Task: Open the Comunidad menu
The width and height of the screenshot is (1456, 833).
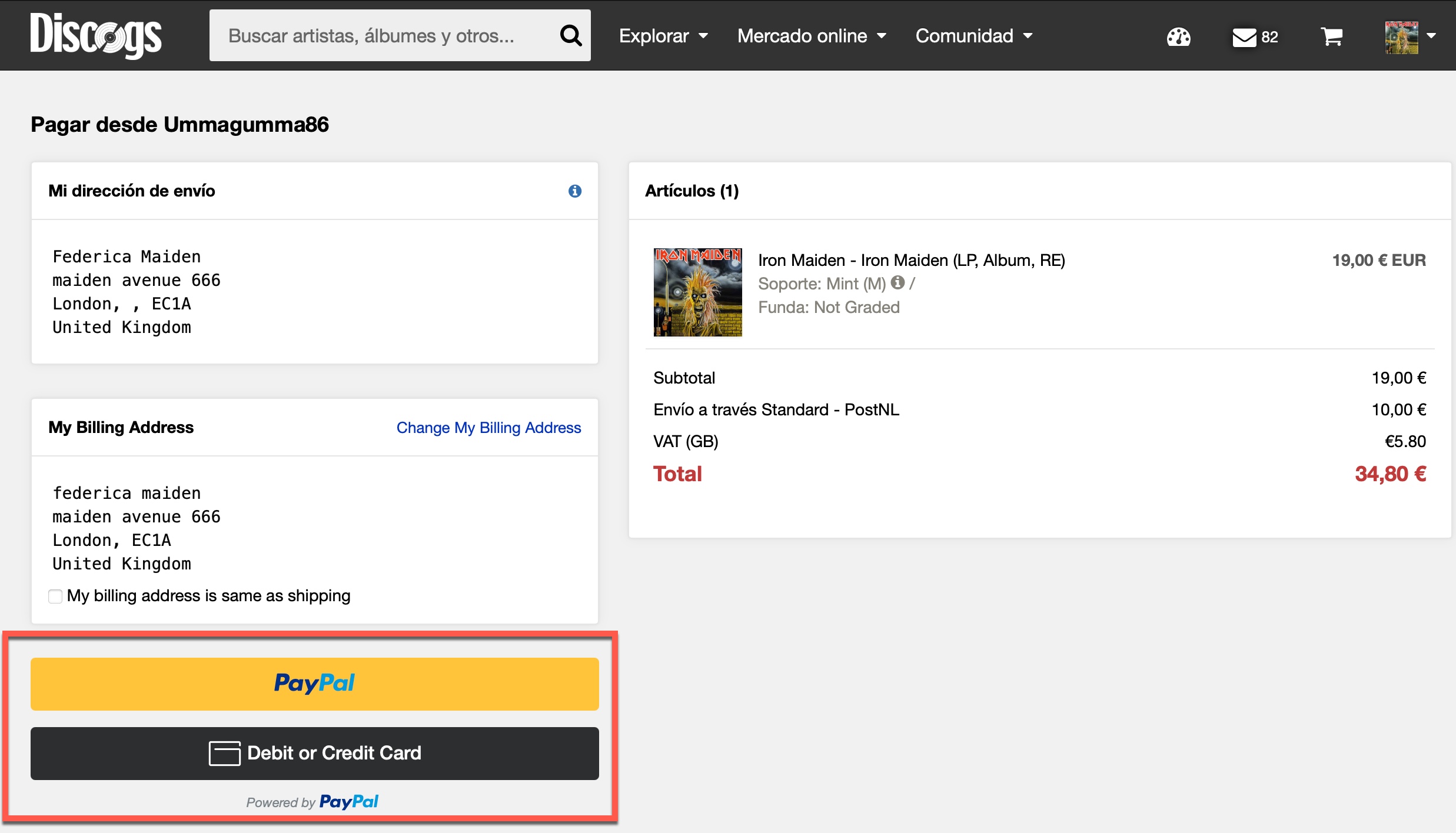Action: pos(974,36)
